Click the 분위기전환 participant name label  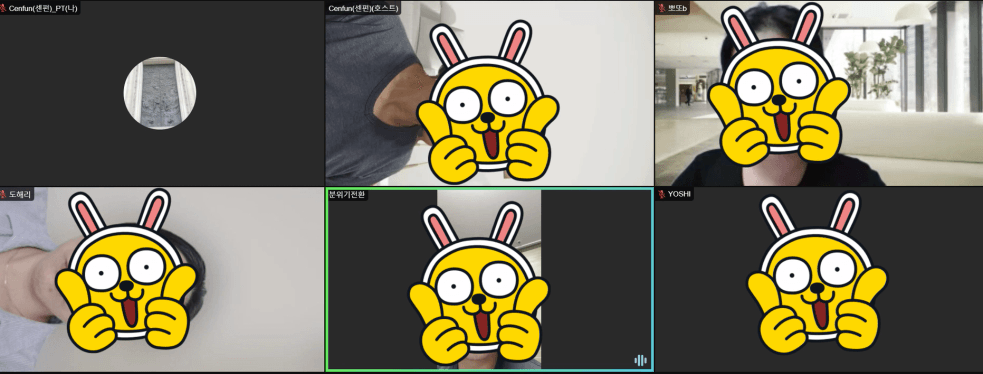tap(347, 195)
